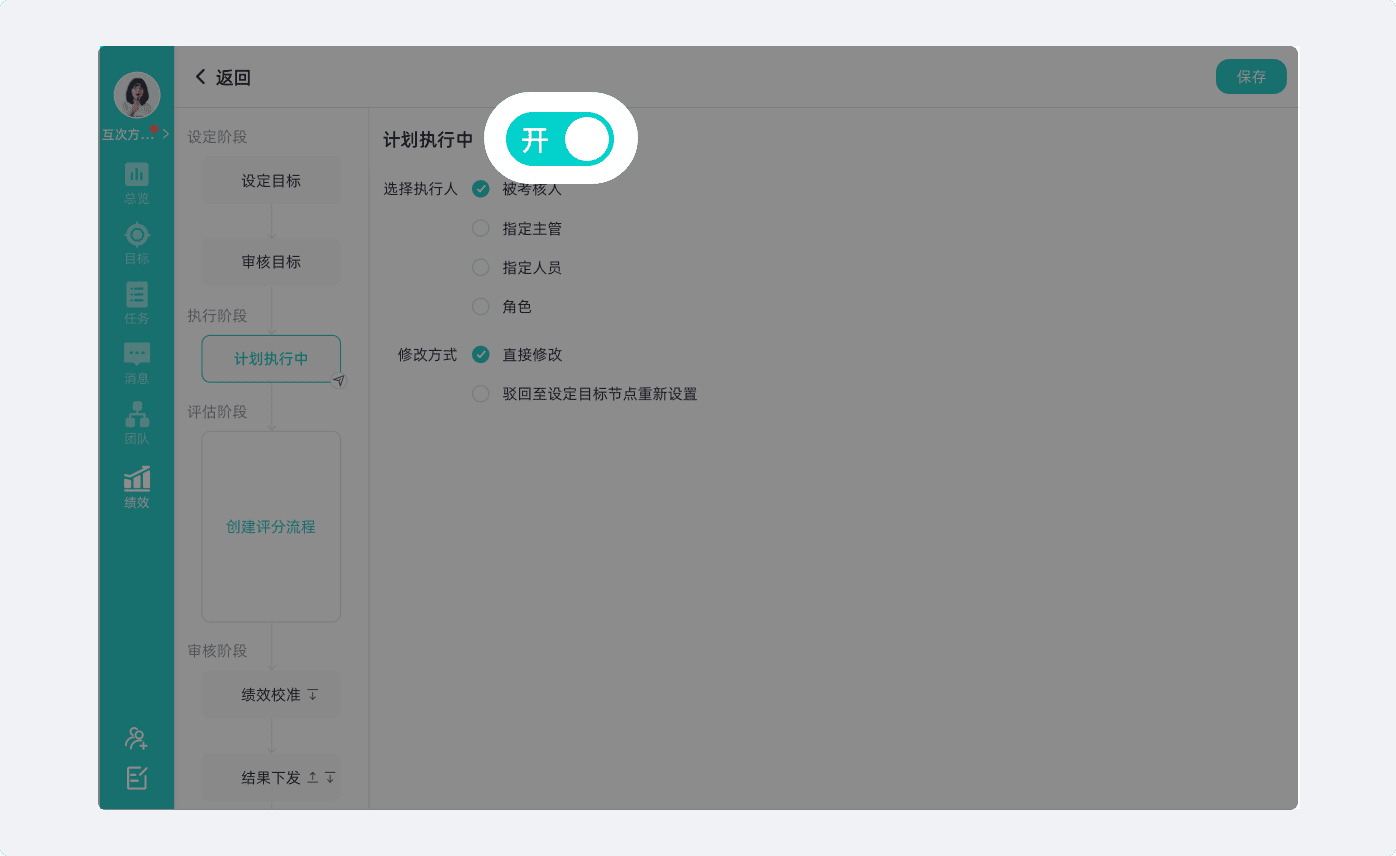The height and width of the screenshot is (856, 1396).
Task: Click the 选择执行人 label
Action: click(x=420, y=189)
